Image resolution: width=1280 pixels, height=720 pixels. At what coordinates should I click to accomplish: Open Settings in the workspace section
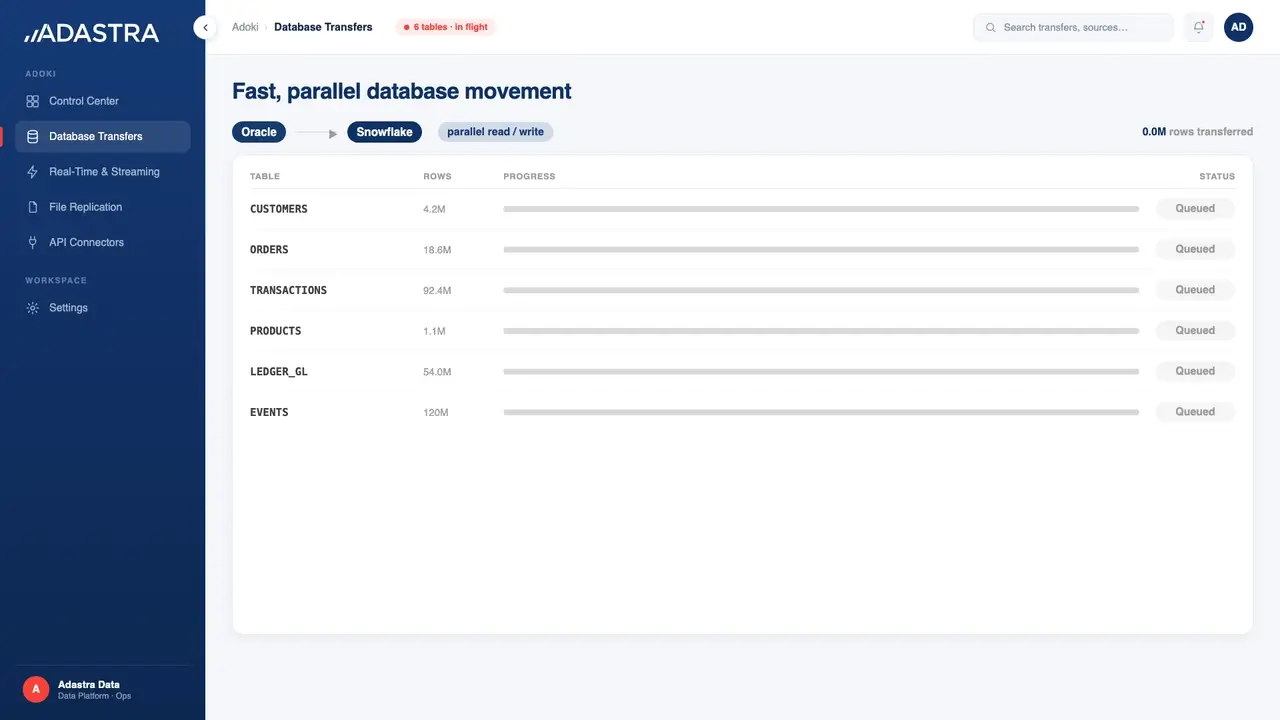pyautogui.click(x=102, y=308)
